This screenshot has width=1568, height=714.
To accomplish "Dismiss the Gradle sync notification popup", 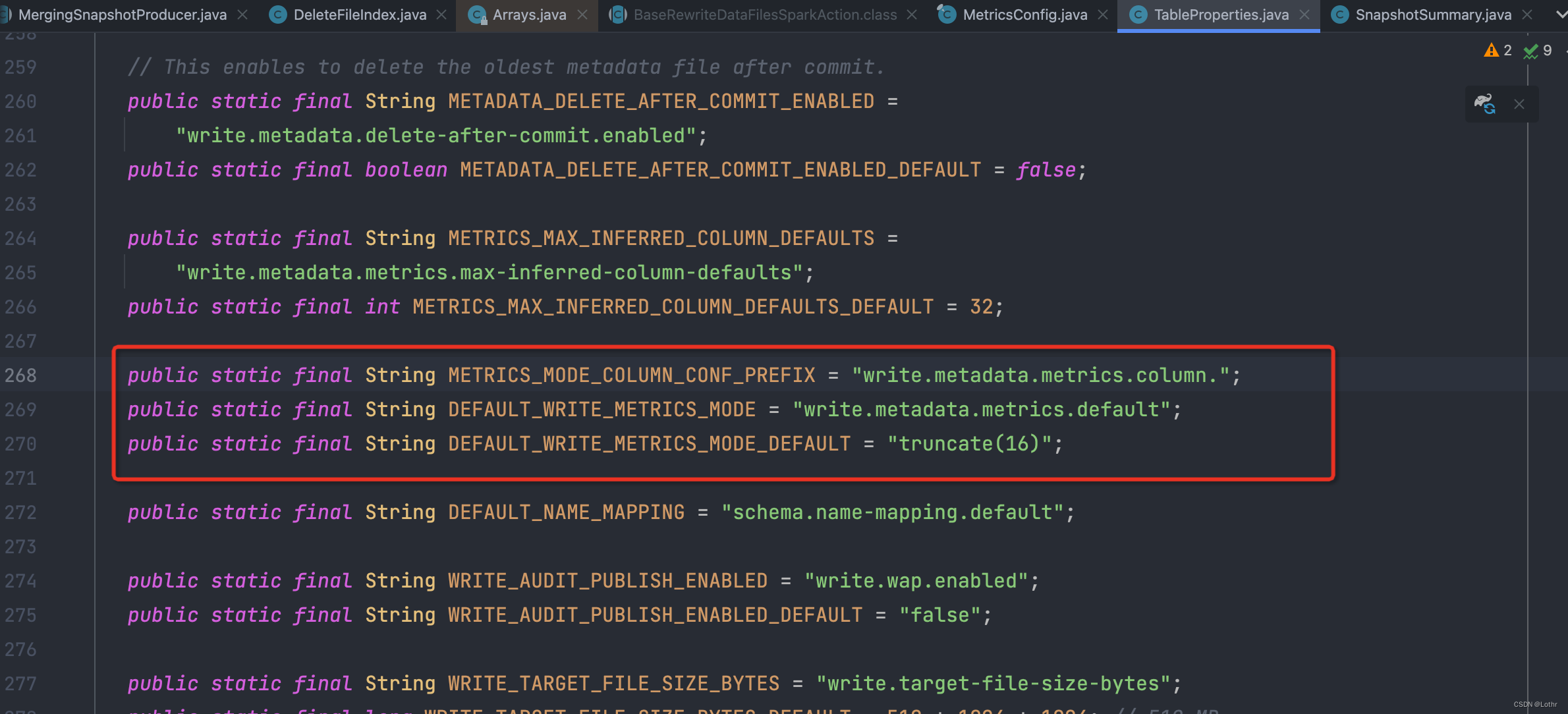I will coord(1519,103).
